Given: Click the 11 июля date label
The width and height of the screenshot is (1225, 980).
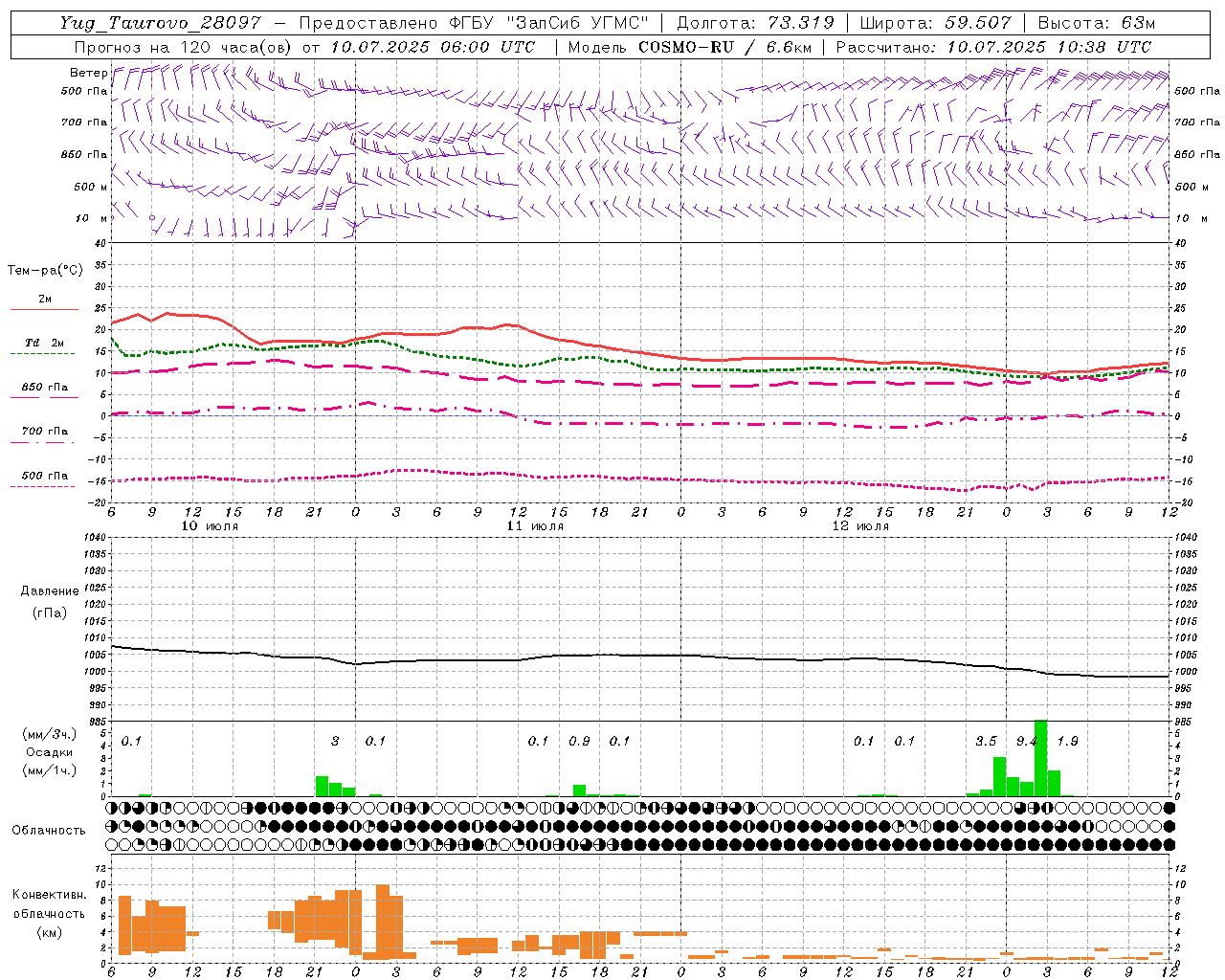Looking at the screenshot, I should 535,526.
